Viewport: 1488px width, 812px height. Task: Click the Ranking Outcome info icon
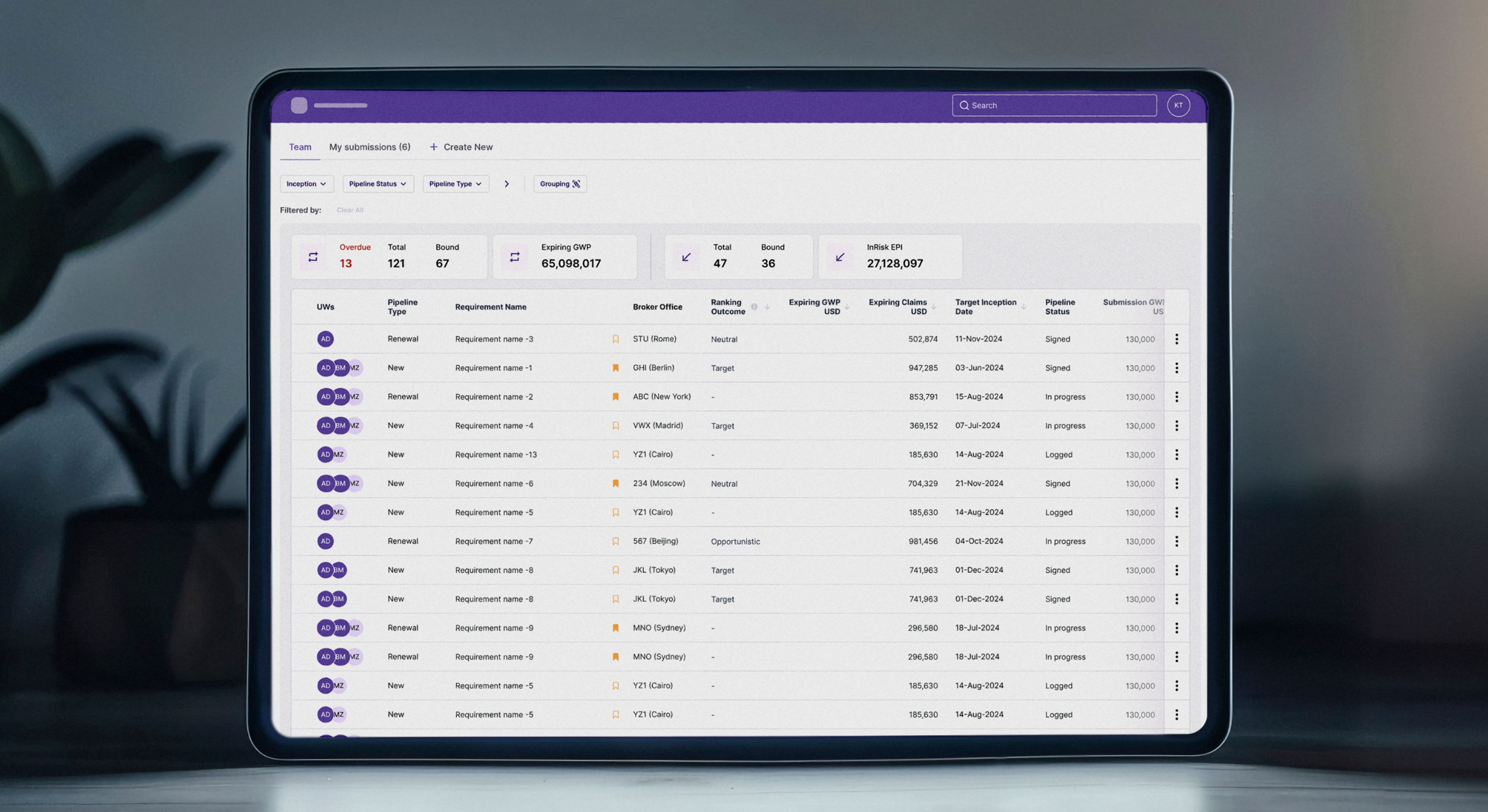[754, 307]
